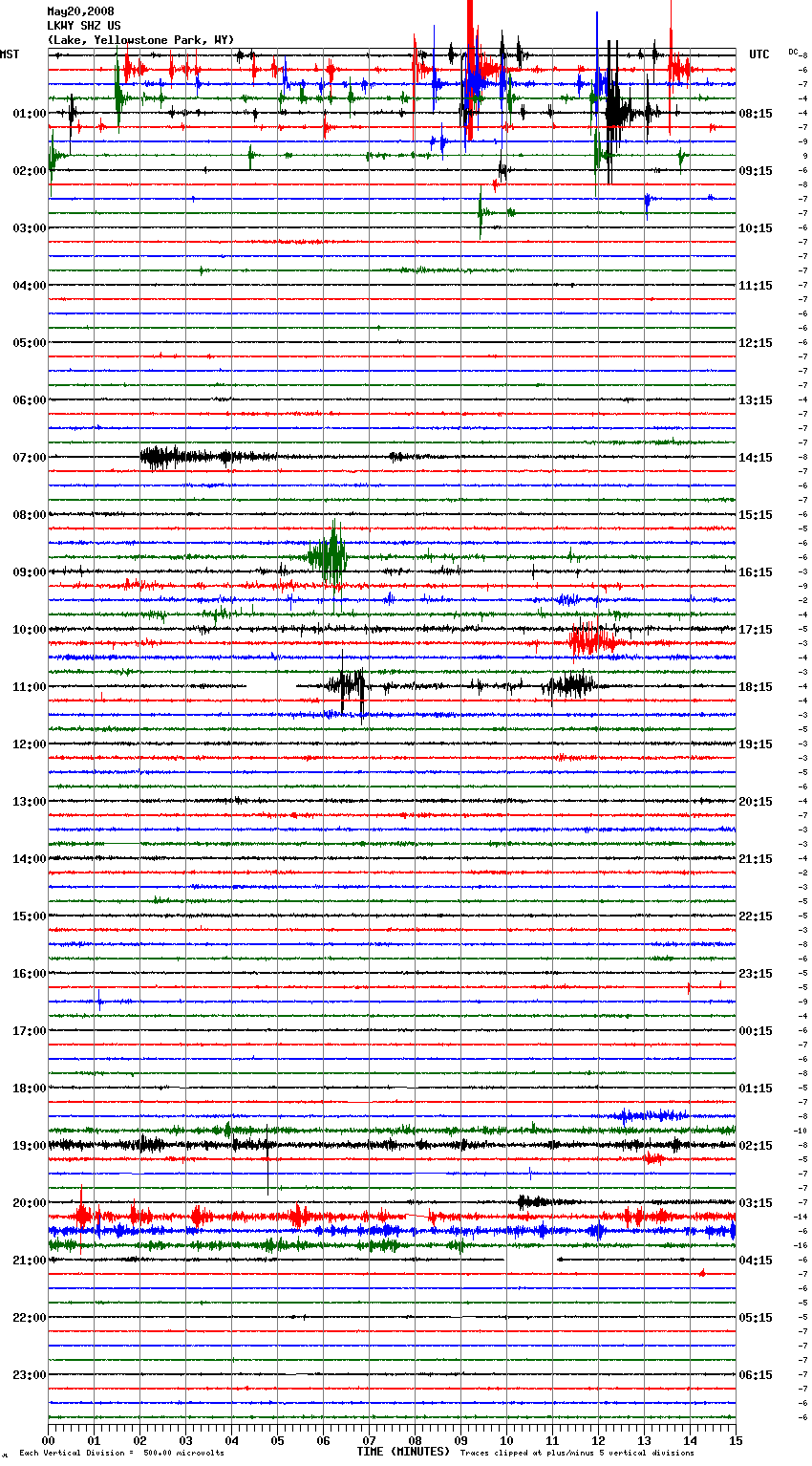Click the gap in the 21:00 black trace
Screen dimensions: 812x1466
tap(530, 1261)
